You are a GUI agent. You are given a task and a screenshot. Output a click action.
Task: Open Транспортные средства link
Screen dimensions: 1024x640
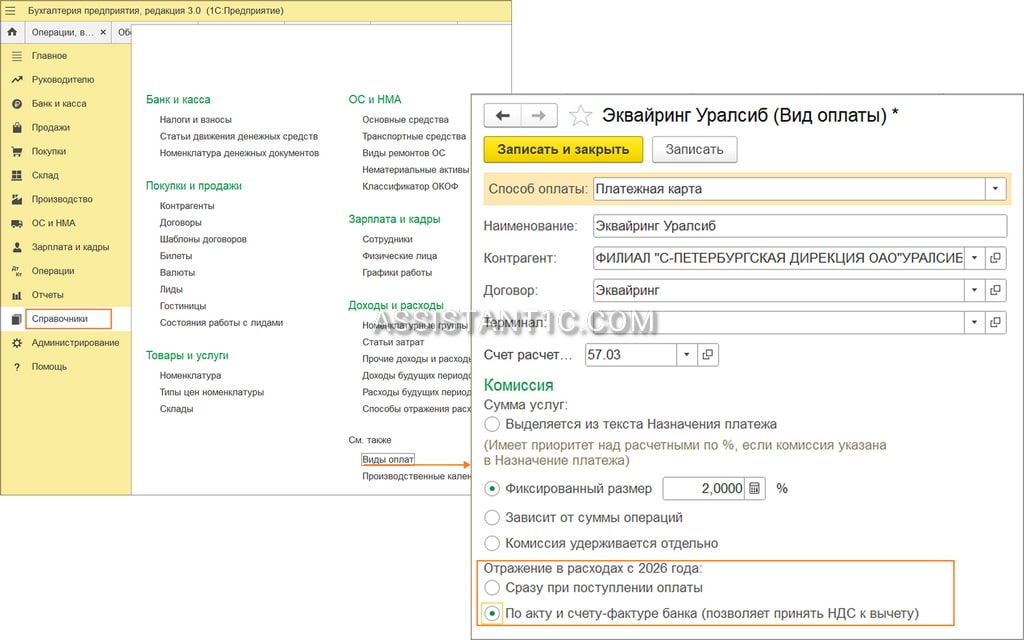(x=414, y=136)
